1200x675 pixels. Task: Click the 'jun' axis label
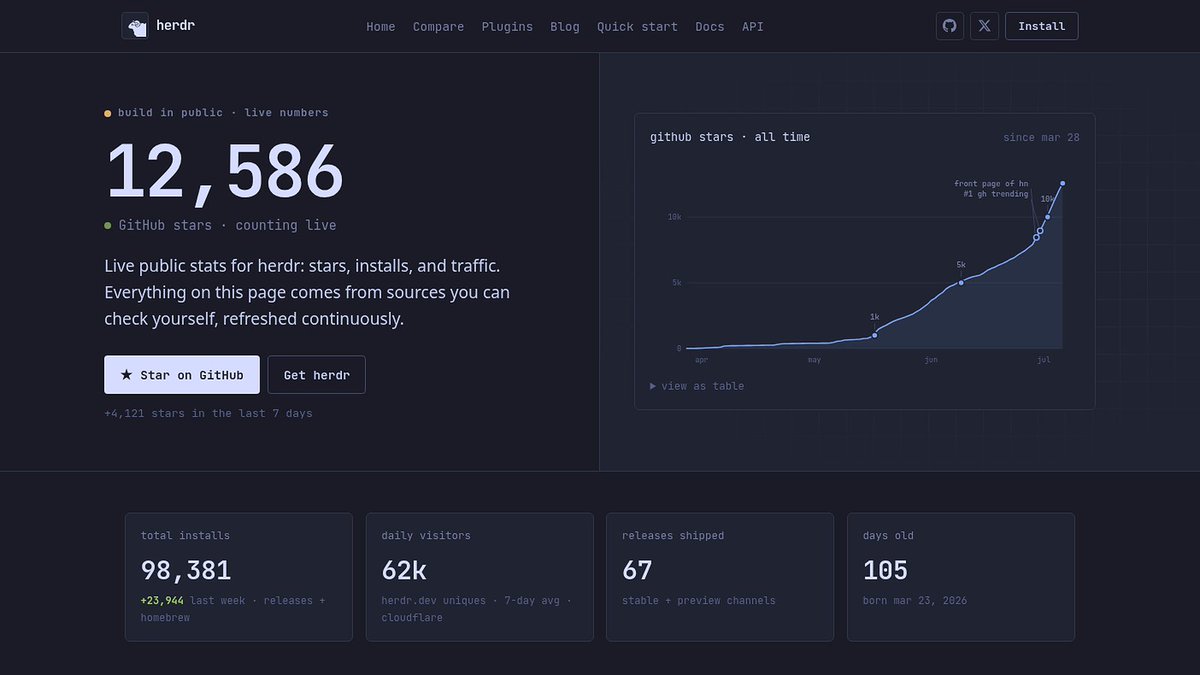tap(931, 360)
